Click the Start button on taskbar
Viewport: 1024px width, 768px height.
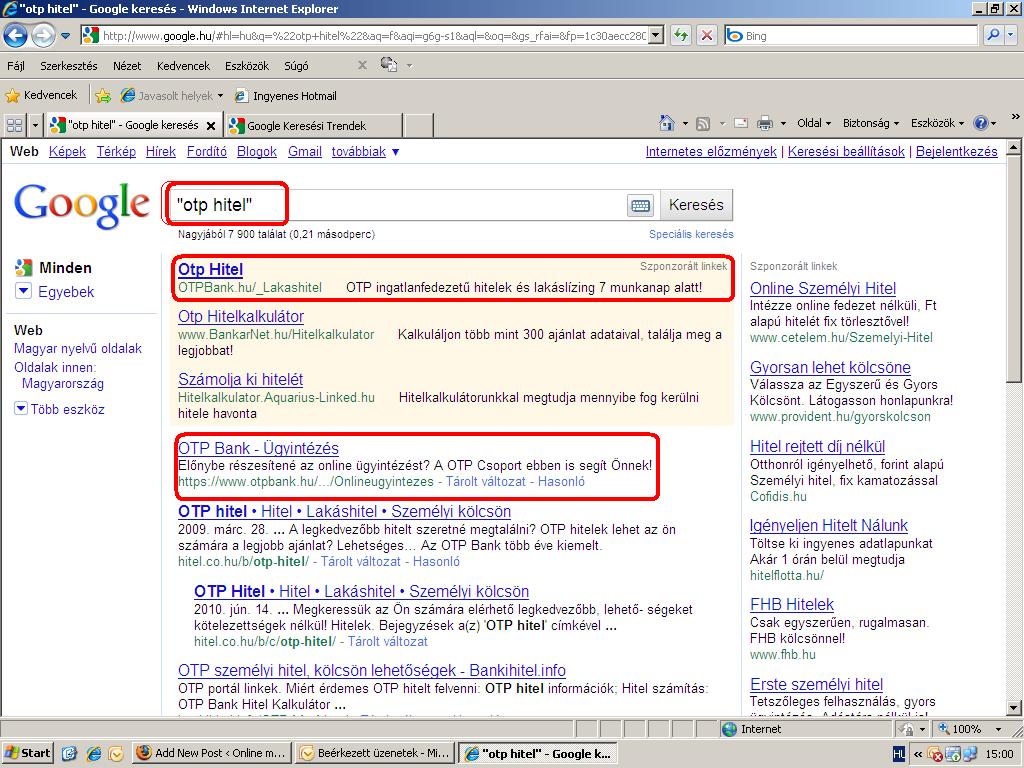point(28,753)
